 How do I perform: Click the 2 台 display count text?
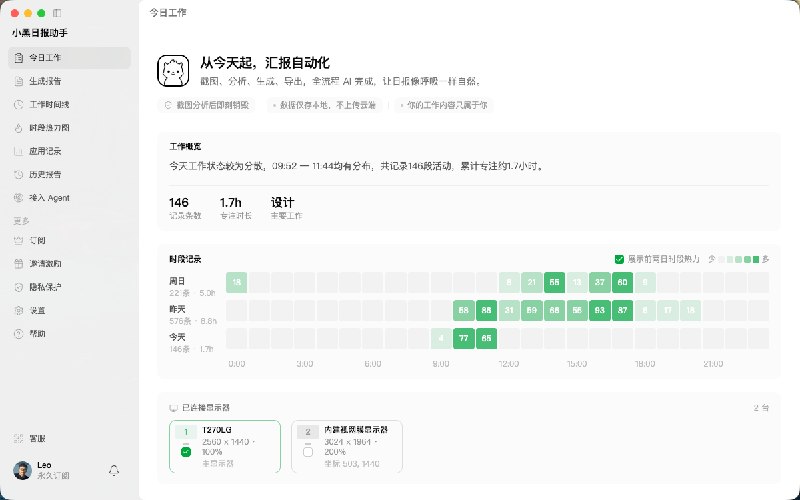point(761,408)
